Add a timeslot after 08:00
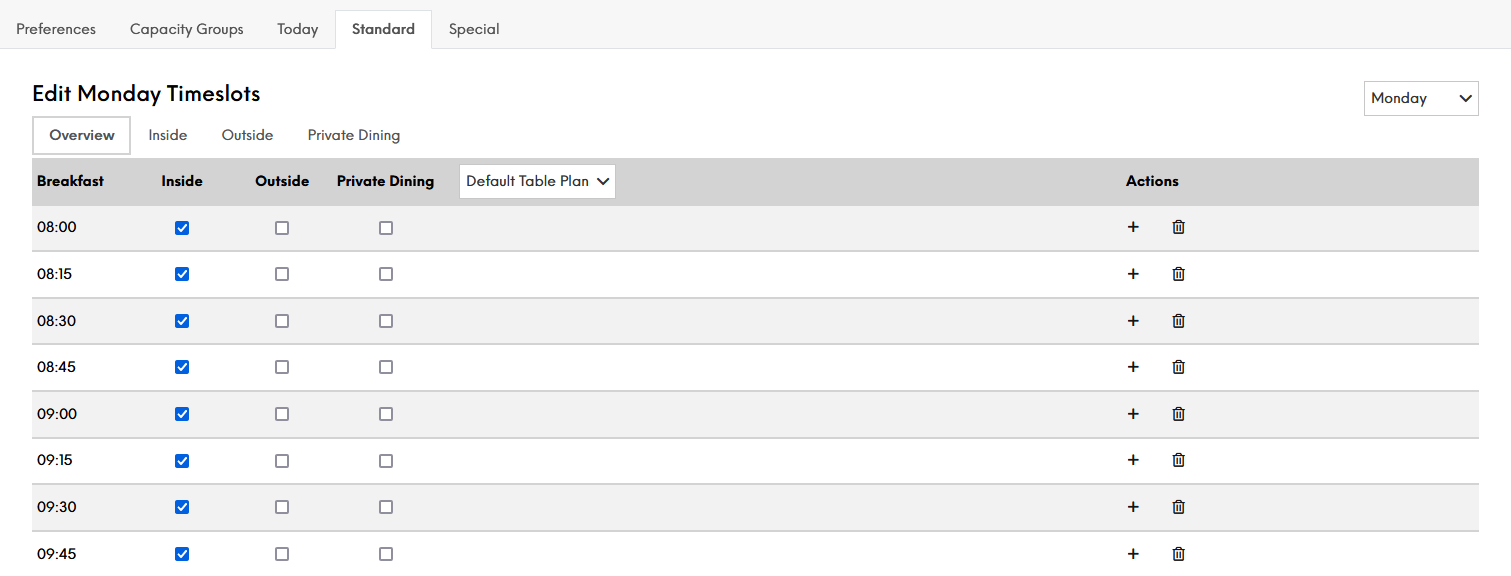1511x576 pixels. [x=1133, y=227]
